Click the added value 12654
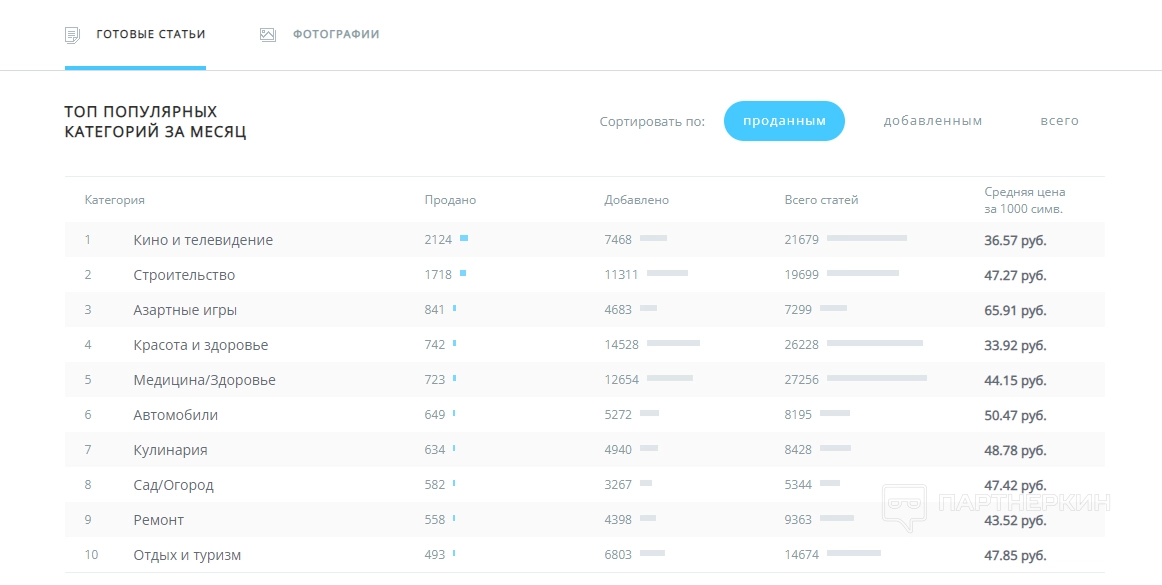 [x=621, y=380]
